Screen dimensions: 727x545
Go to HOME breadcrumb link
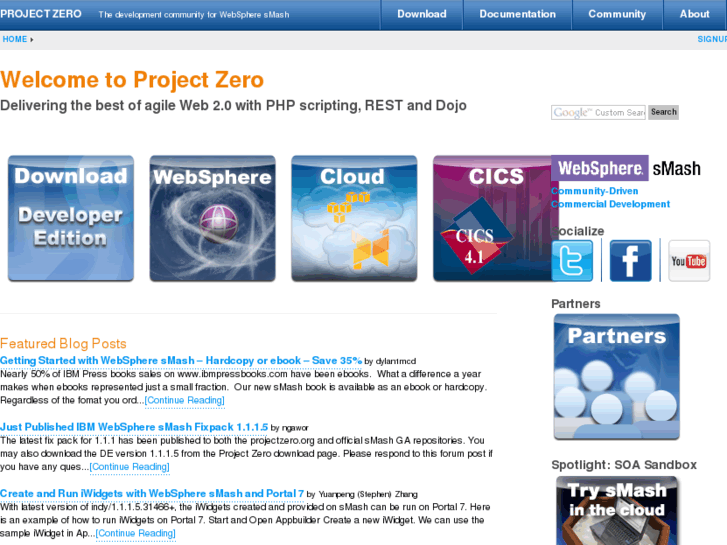[15, 39]
